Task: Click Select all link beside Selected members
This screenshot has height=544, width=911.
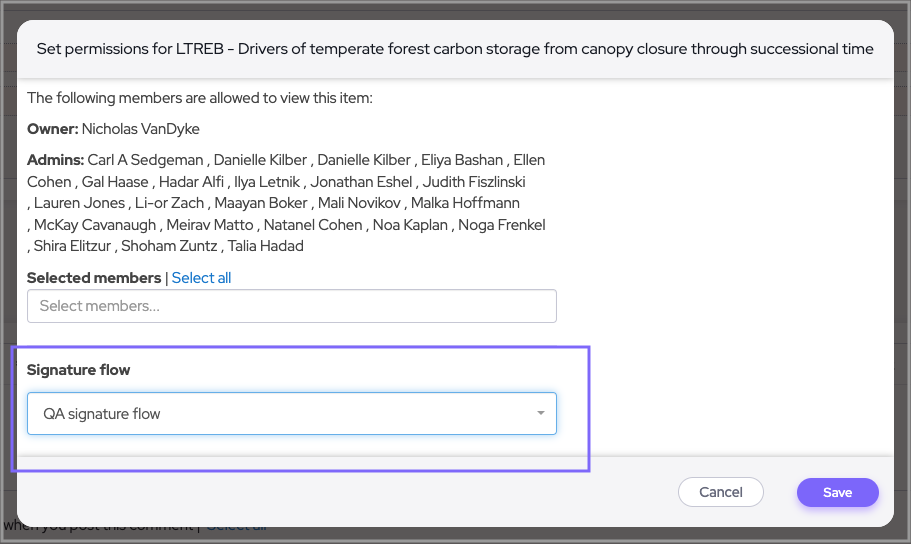Action: tap(201, 278)
